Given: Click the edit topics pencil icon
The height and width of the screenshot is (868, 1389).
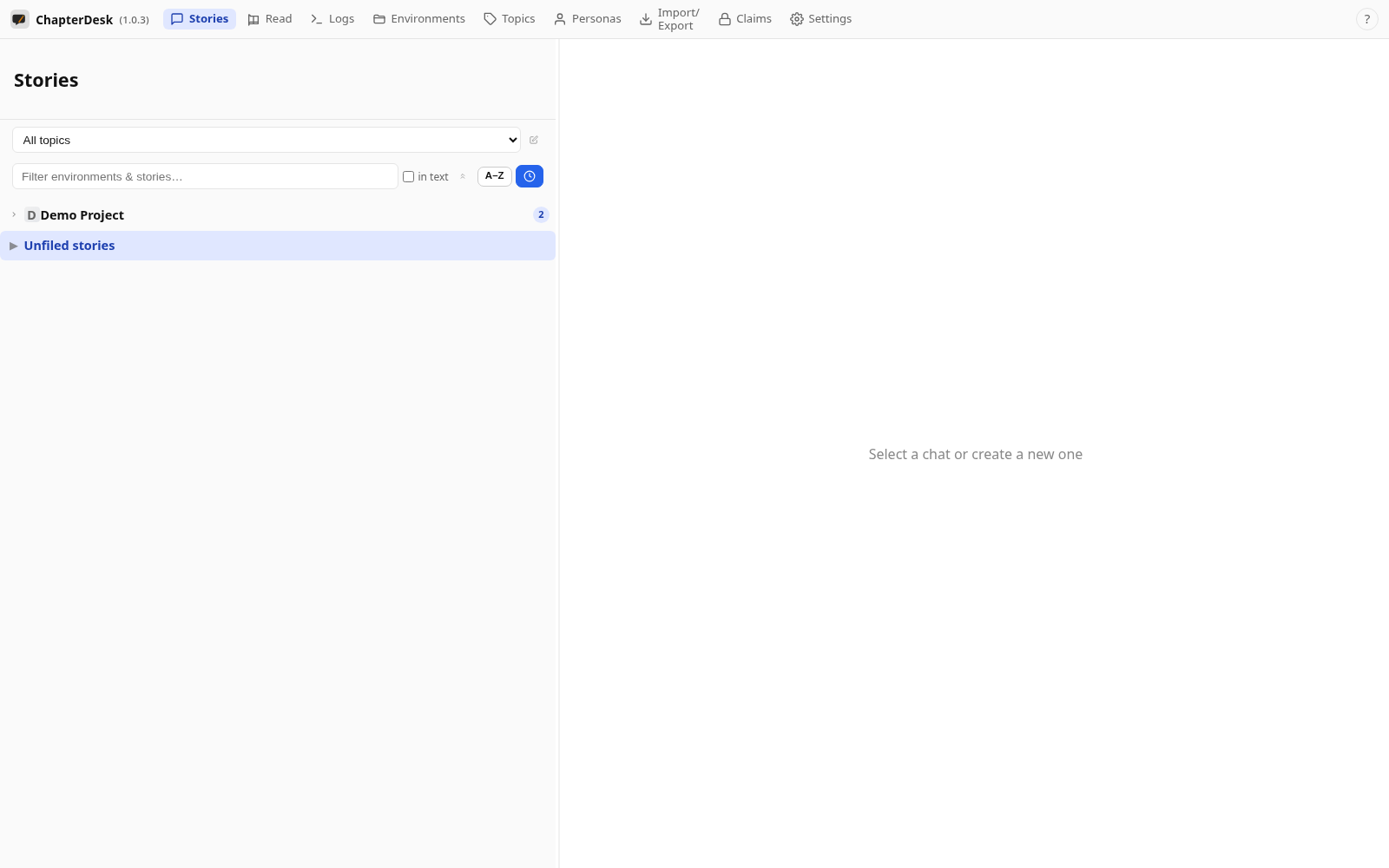Looking at the screenshot, I should [x=534, y=140].
